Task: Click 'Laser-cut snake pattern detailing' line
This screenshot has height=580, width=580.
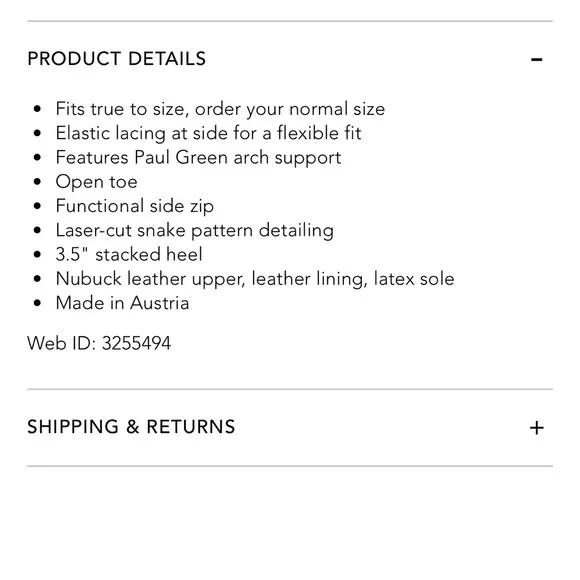Action: point(195,230)
